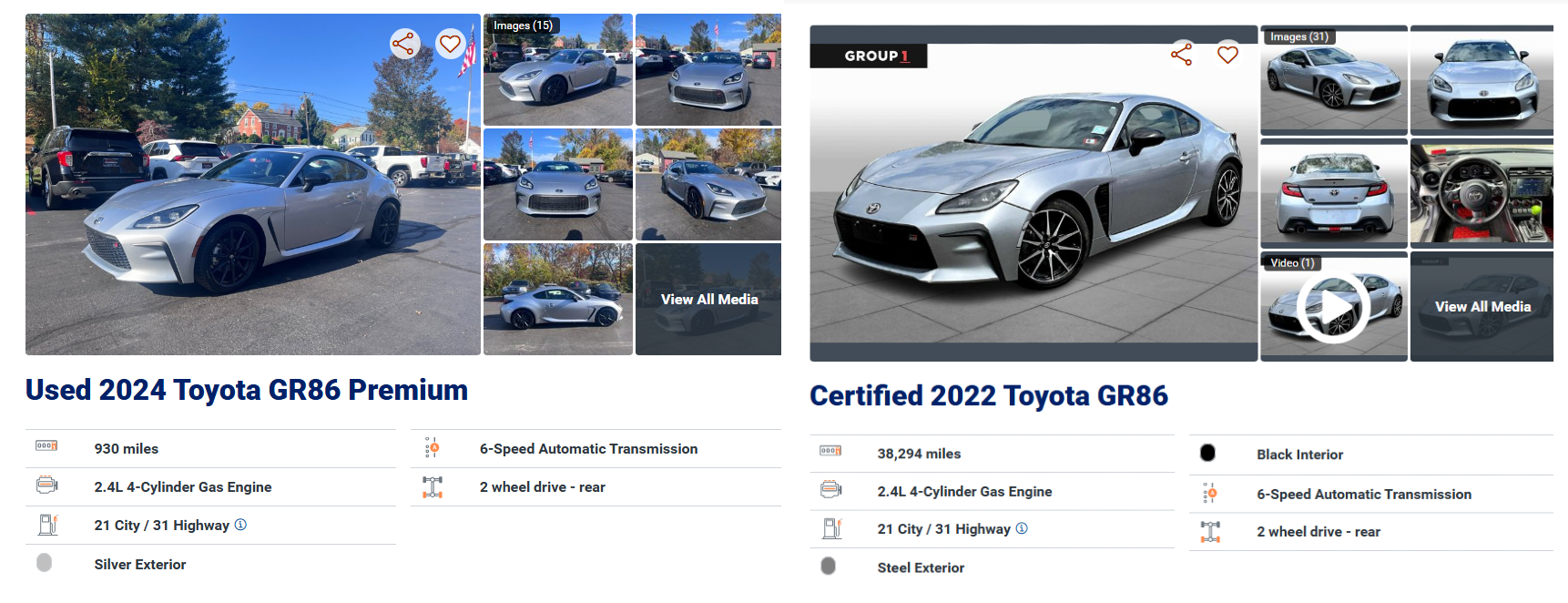The image size is (1568, 603).
Task: Share the Certified 2022 GR86 listing
Action: 1181,55
